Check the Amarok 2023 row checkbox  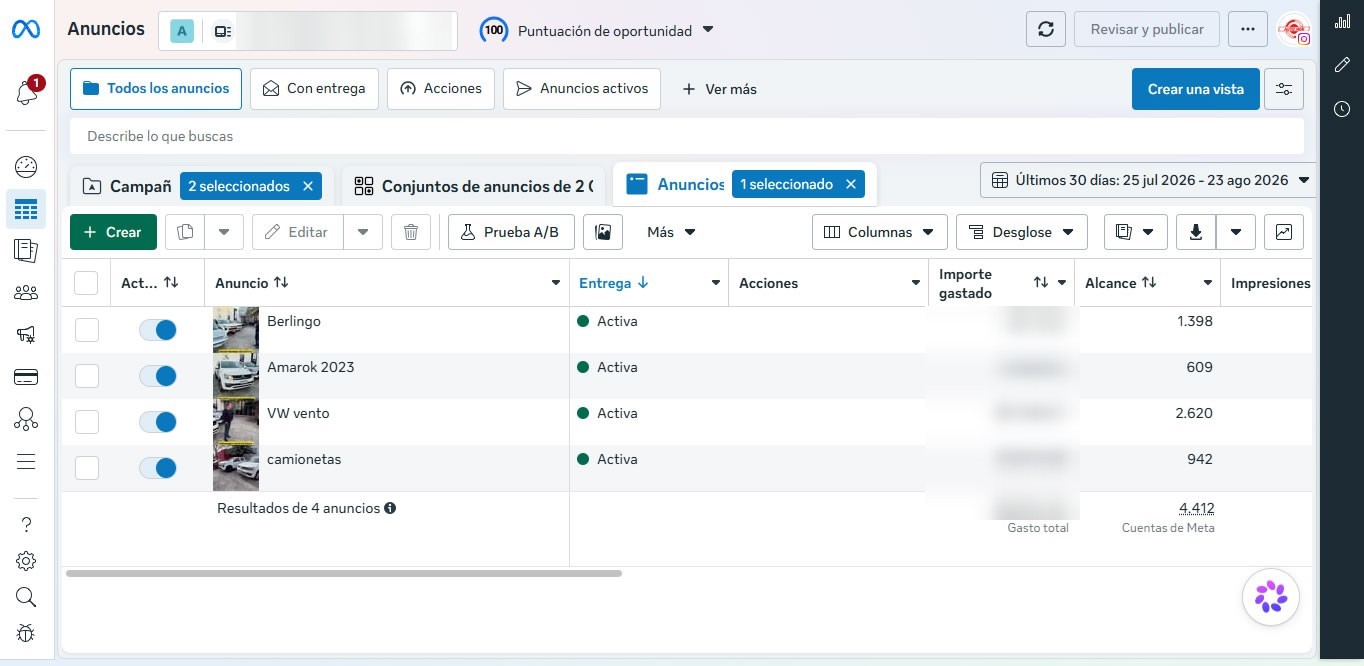tap(87, 376)
